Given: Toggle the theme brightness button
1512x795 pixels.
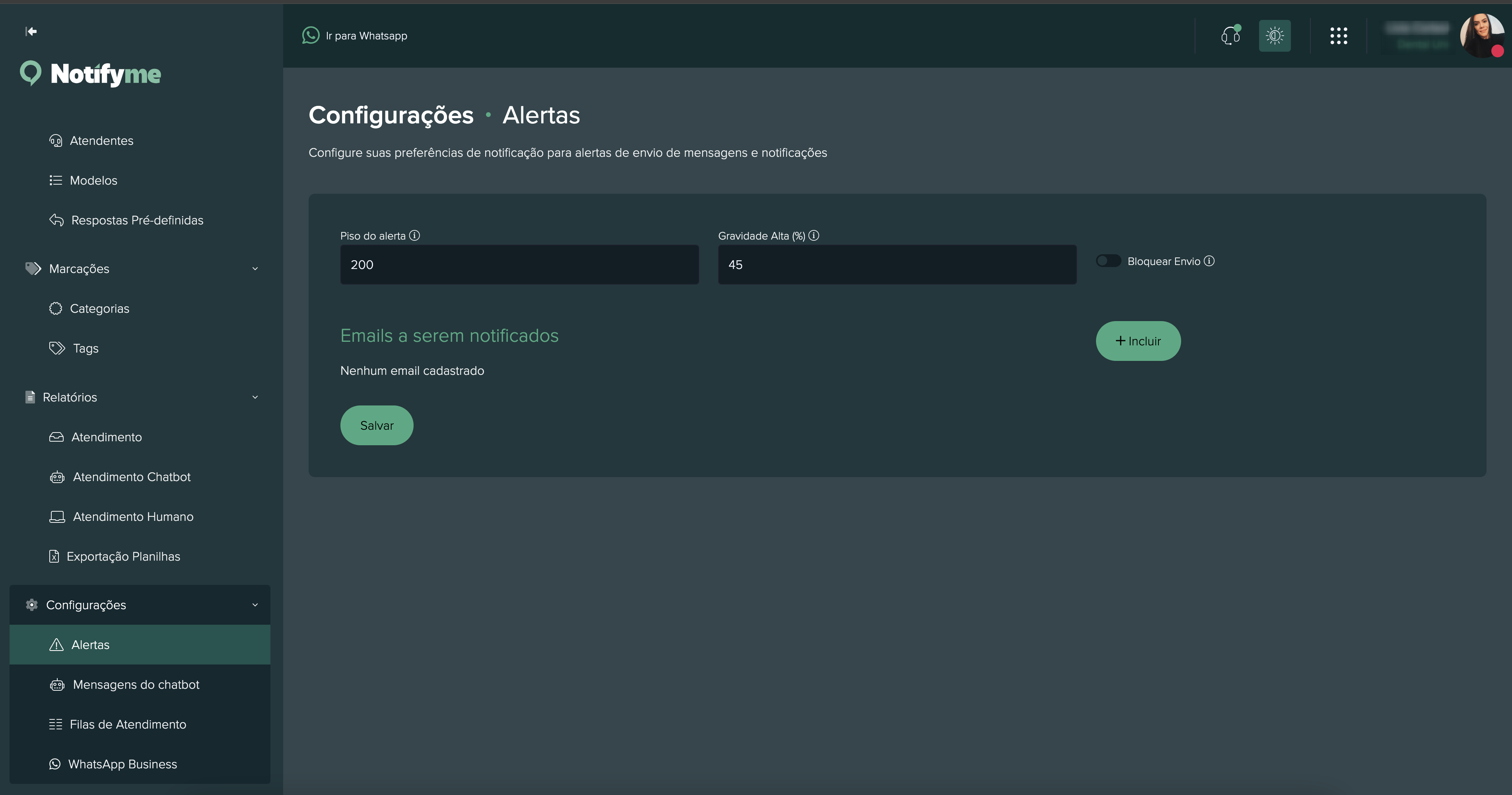Looking at the screenshot, I should [1274, 35].
